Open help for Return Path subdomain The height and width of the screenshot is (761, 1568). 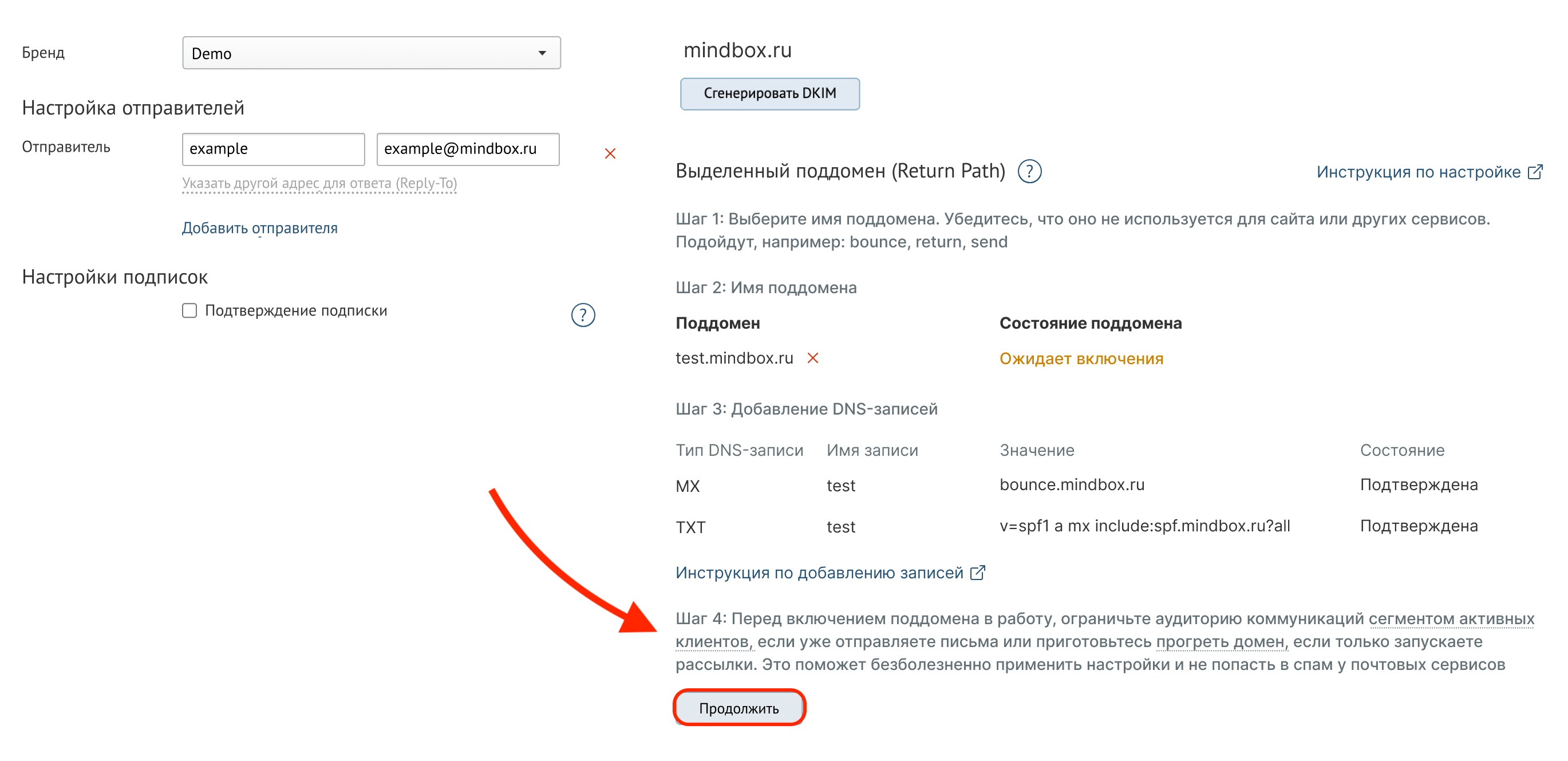[1029, 172]
